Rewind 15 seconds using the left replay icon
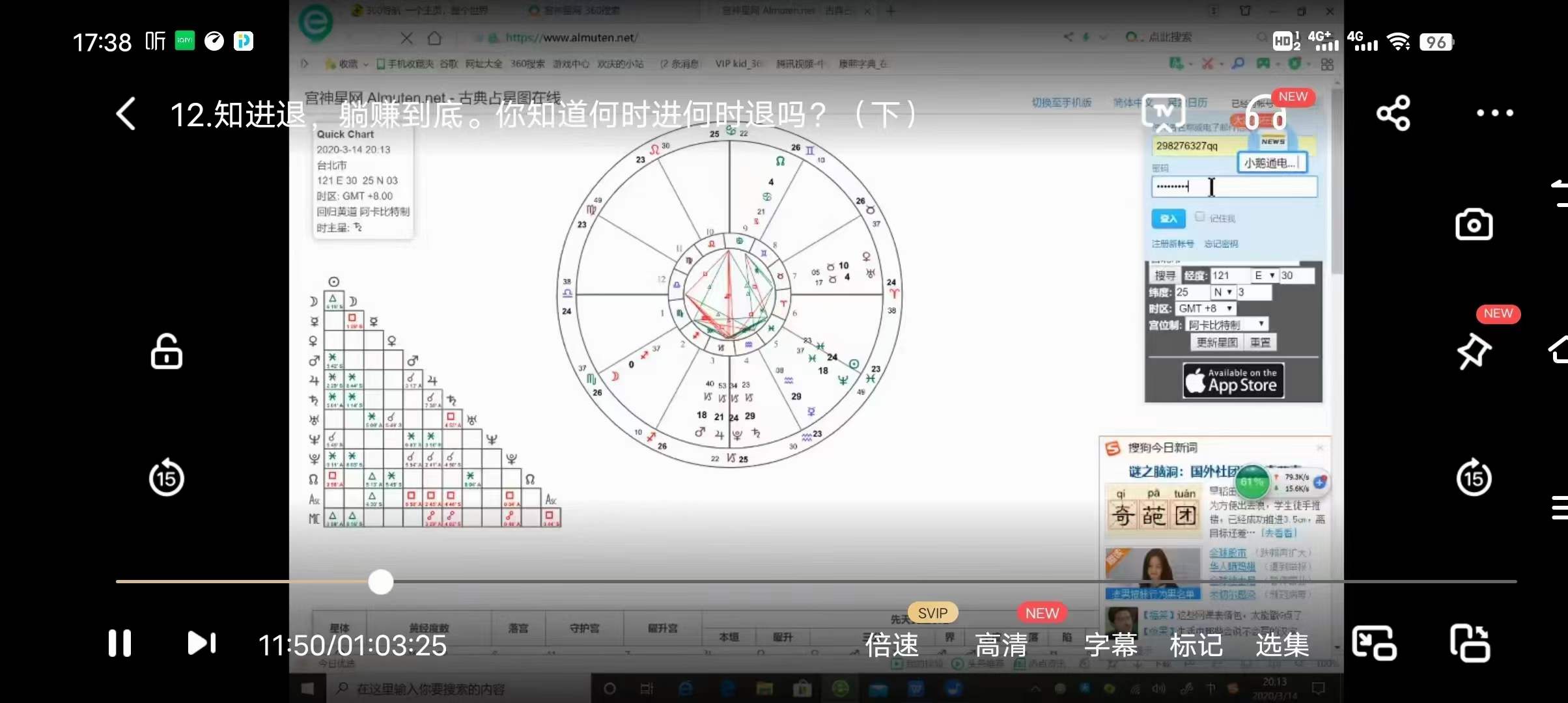Image resolution: width=1568 pixels, height=703 pixels. click(x=167, y=478)
